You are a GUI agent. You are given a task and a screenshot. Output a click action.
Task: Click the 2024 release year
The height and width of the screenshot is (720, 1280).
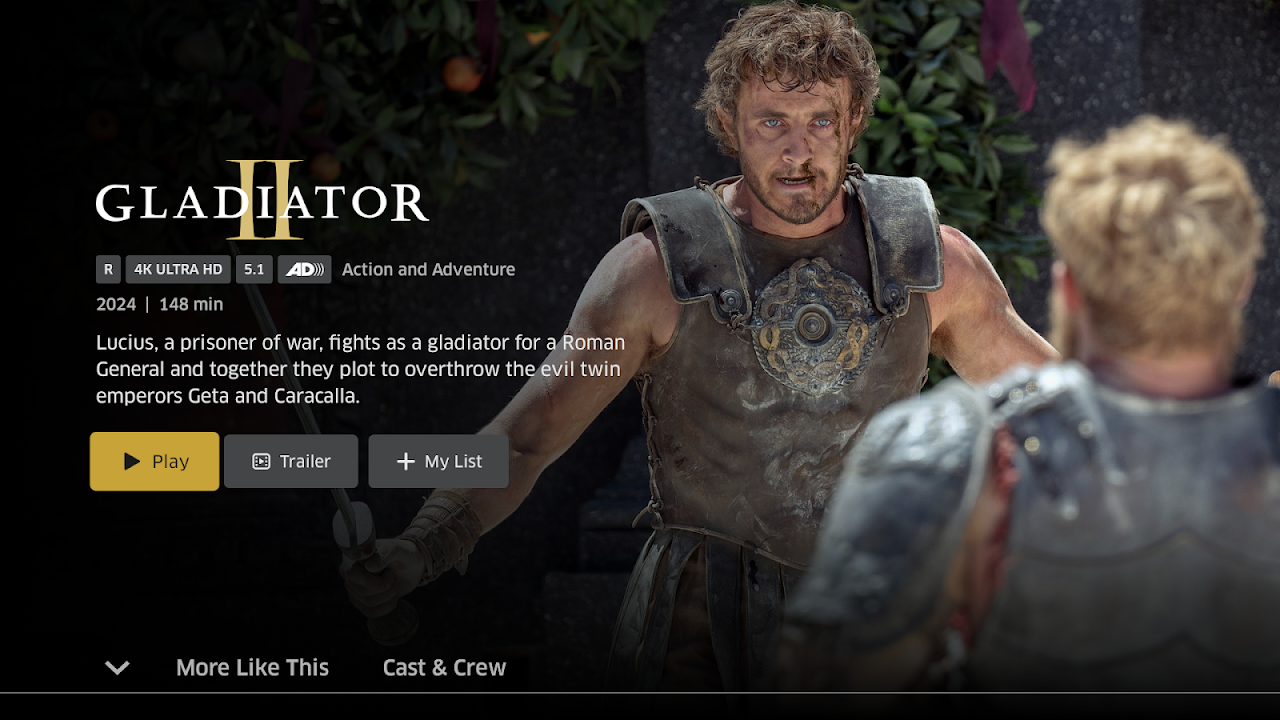(116, 304)
